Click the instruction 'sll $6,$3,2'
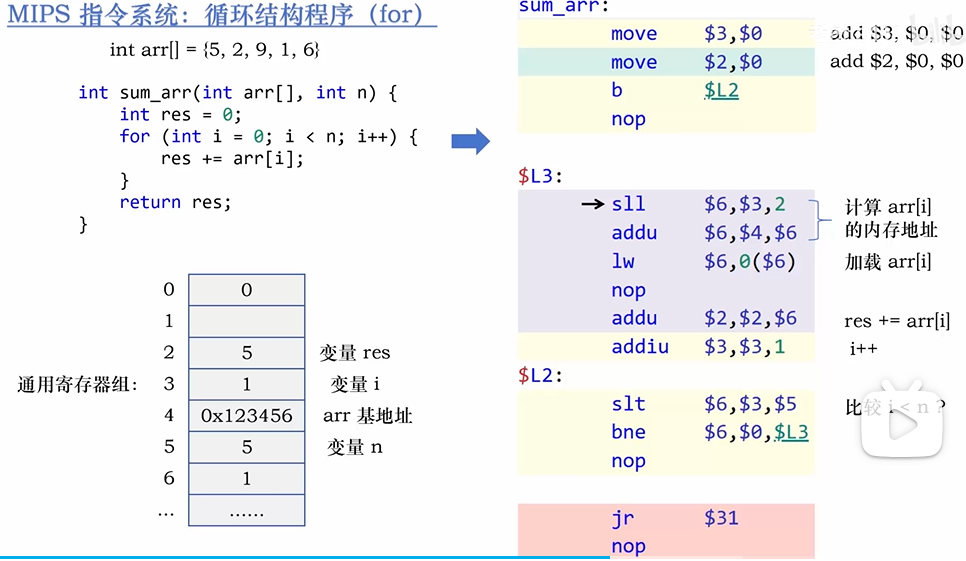 [x=699, y=204]
